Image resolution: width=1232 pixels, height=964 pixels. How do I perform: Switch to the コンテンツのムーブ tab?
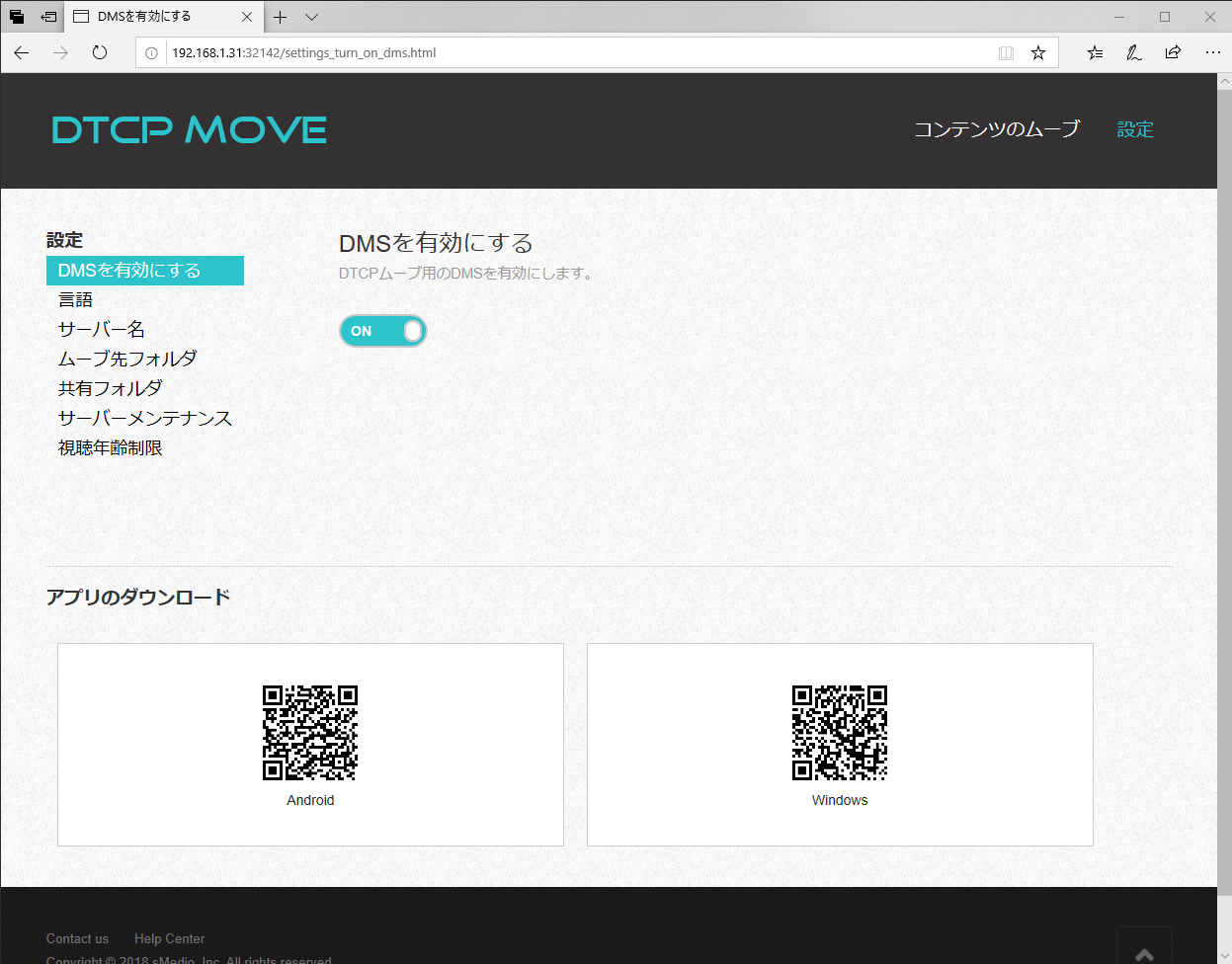point(996,128)
